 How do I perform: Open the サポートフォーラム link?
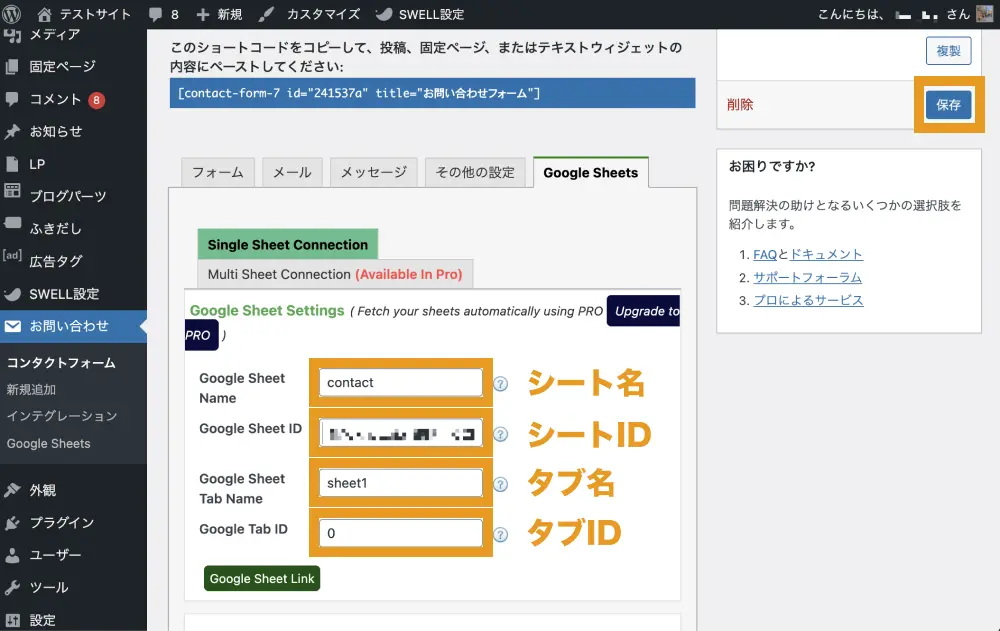click(x=807, y=277)
